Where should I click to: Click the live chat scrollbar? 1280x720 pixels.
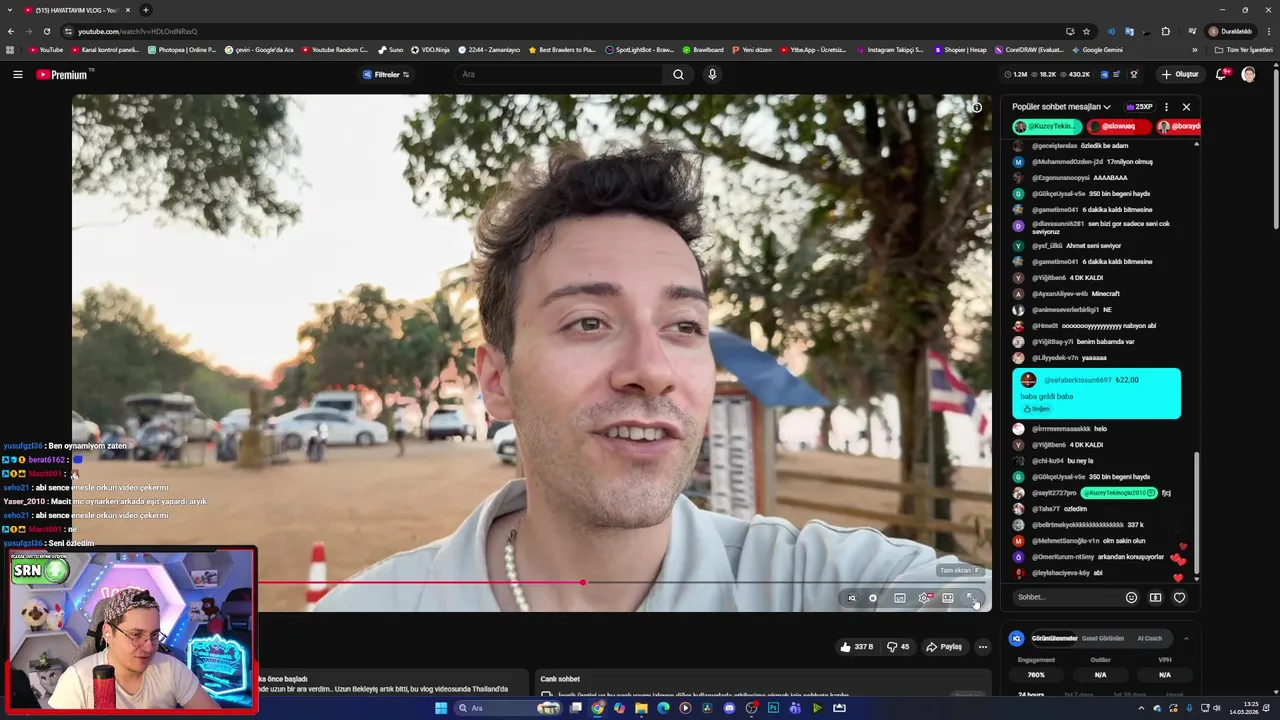pyautogui.click(x=1196, y=512)
